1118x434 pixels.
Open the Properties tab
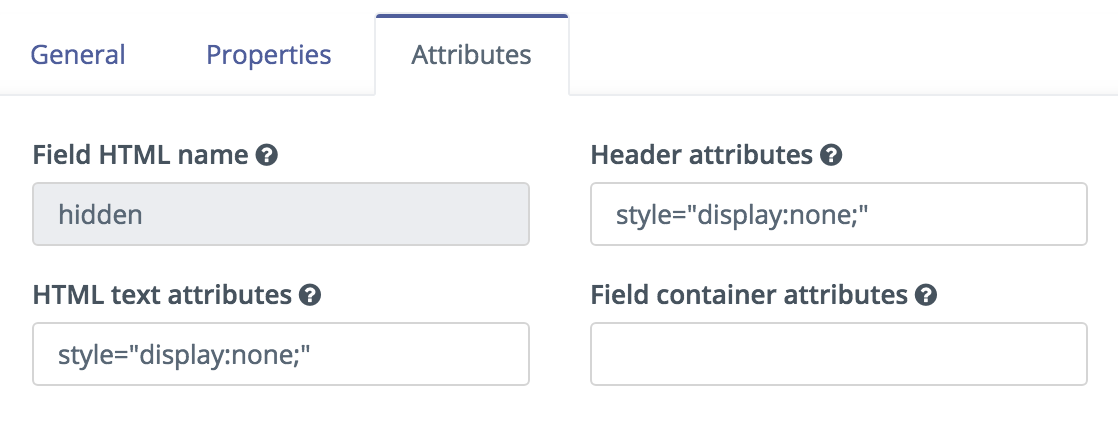(269, 55)
